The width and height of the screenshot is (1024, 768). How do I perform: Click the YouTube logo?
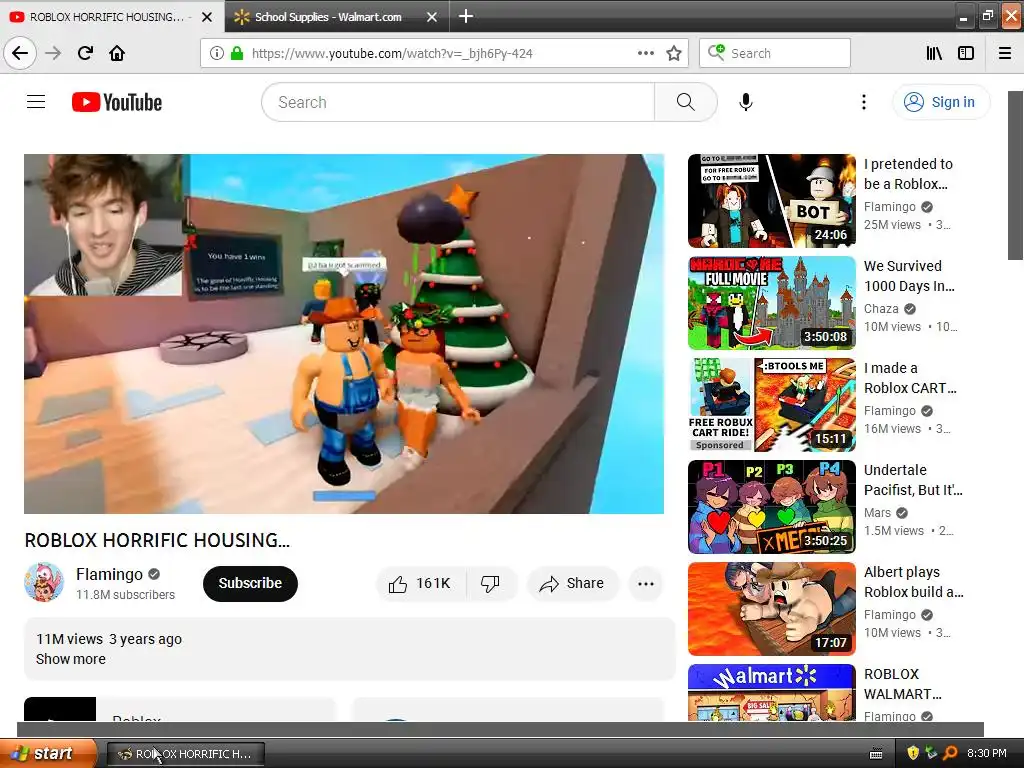117,102
